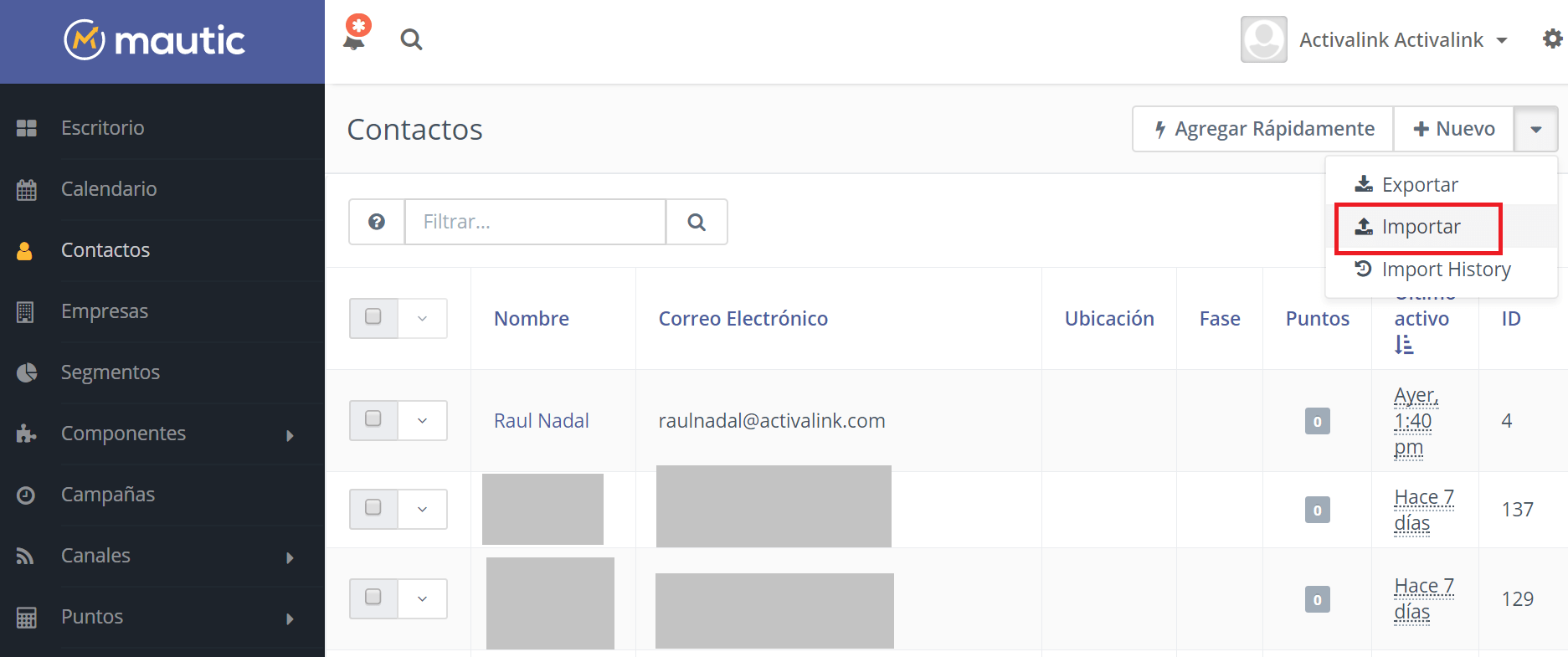Sort by the Nombre column header
1568x657 pixels.
coord(532,319)
